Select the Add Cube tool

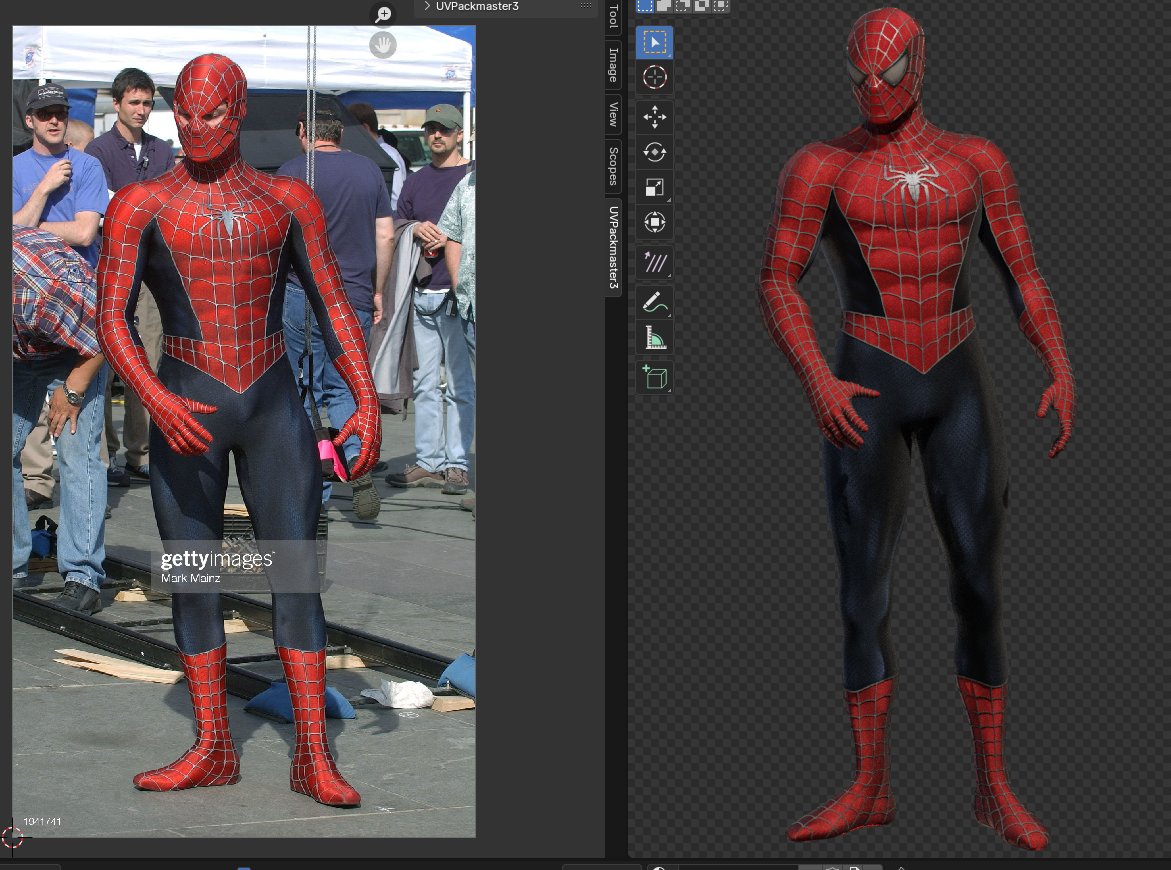click(x=655, y=377)
